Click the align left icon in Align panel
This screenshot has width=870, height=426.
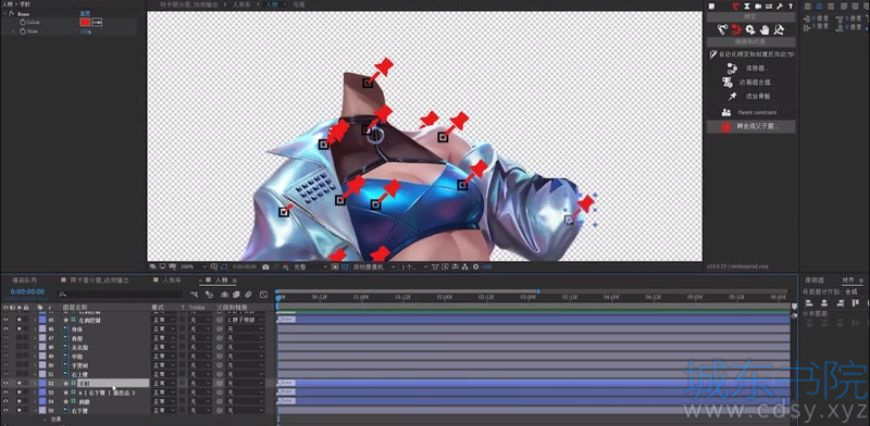point(811,303)
